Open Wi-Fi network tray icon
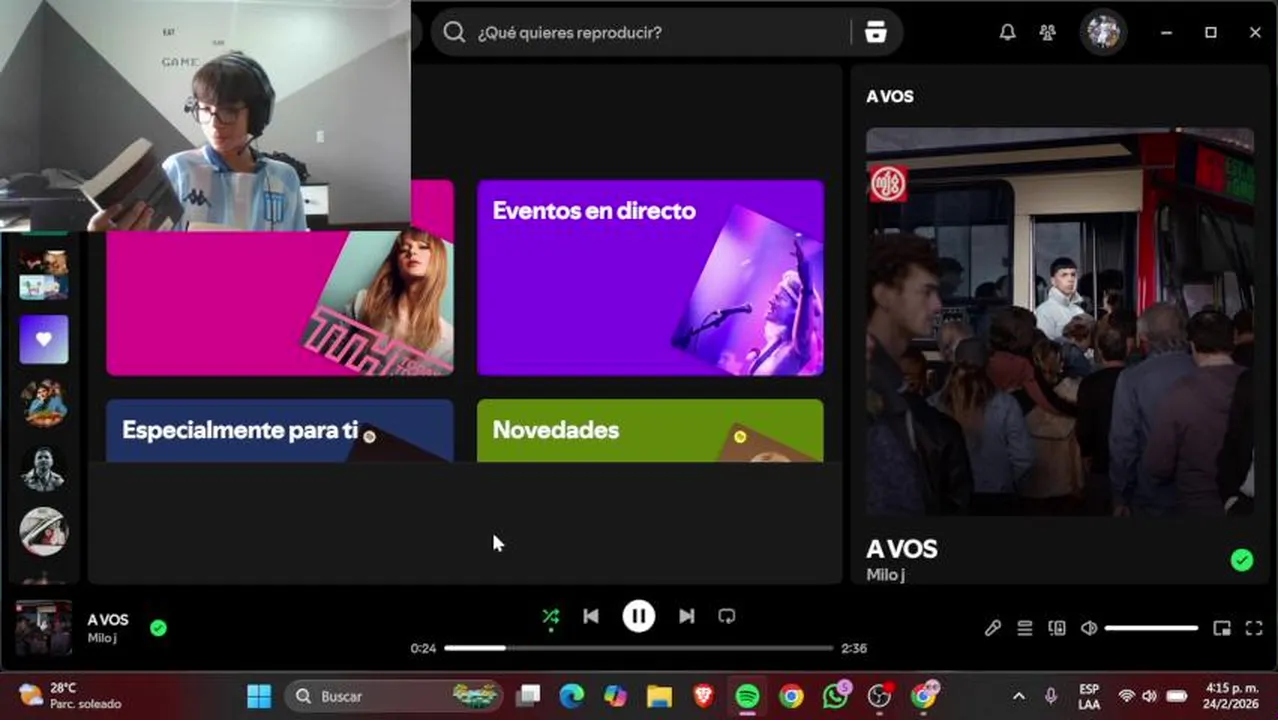 (x=1126, y=696)
